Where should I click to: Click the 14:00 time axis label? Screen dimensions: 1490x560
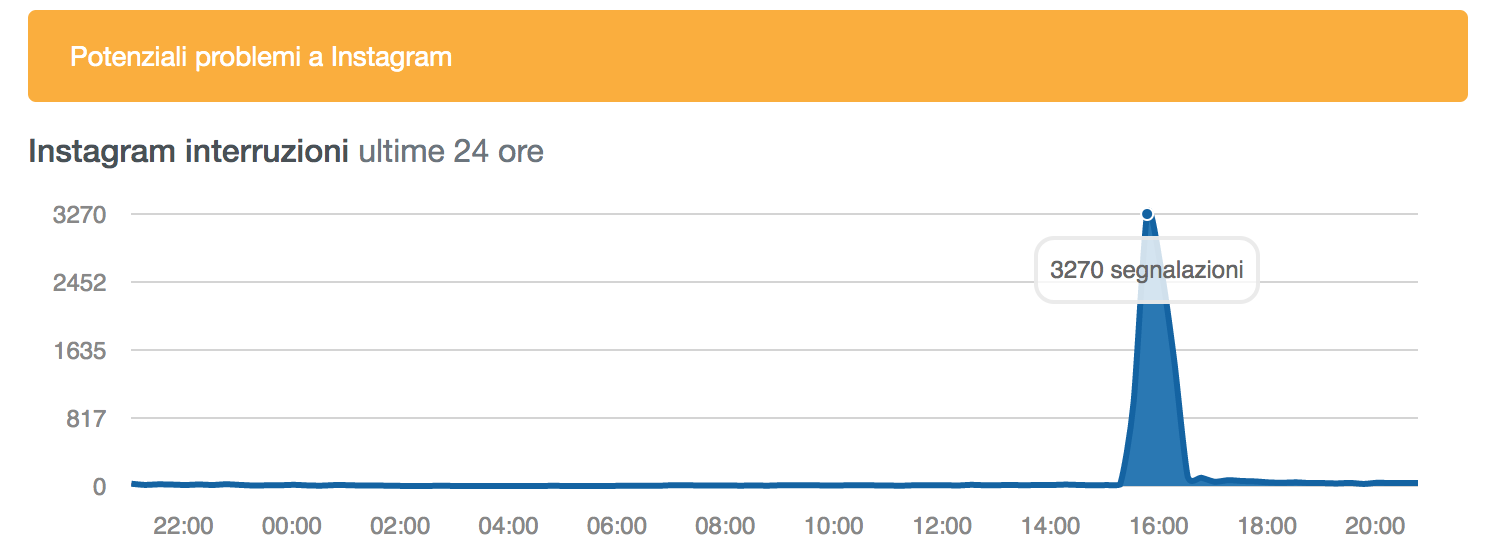point(1050,526)
